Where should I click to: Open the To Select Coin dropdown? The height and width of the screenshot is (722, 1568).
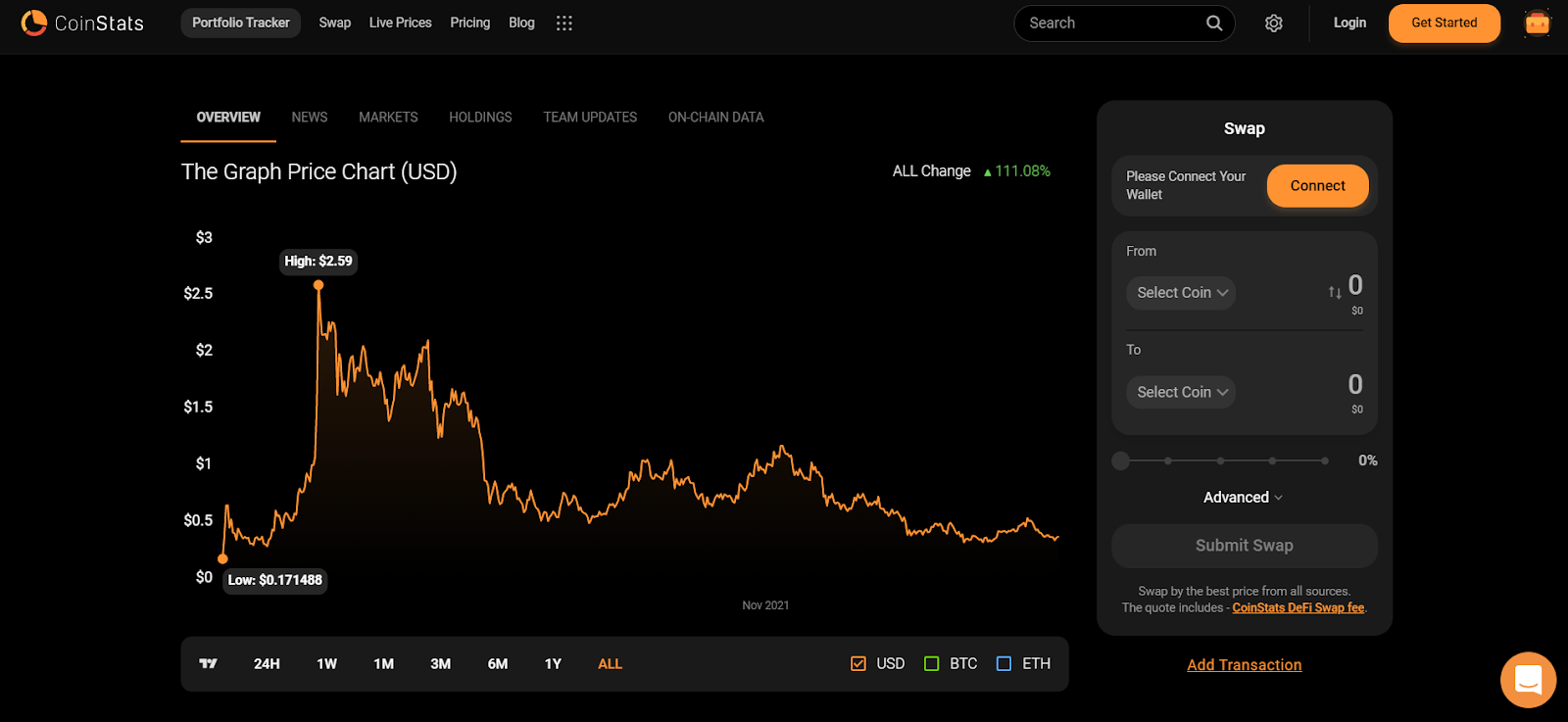click(x=1181, y=392)
